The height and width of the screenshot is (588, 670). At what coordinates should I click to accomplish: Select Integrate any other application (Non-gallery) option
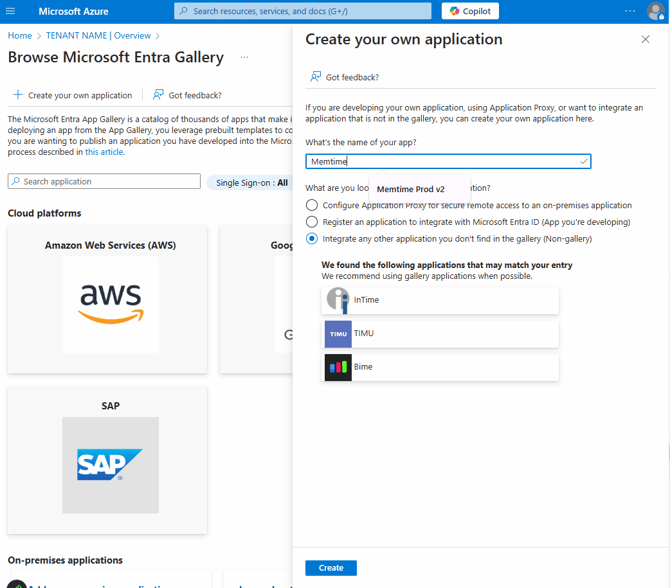tap(312, 238)
